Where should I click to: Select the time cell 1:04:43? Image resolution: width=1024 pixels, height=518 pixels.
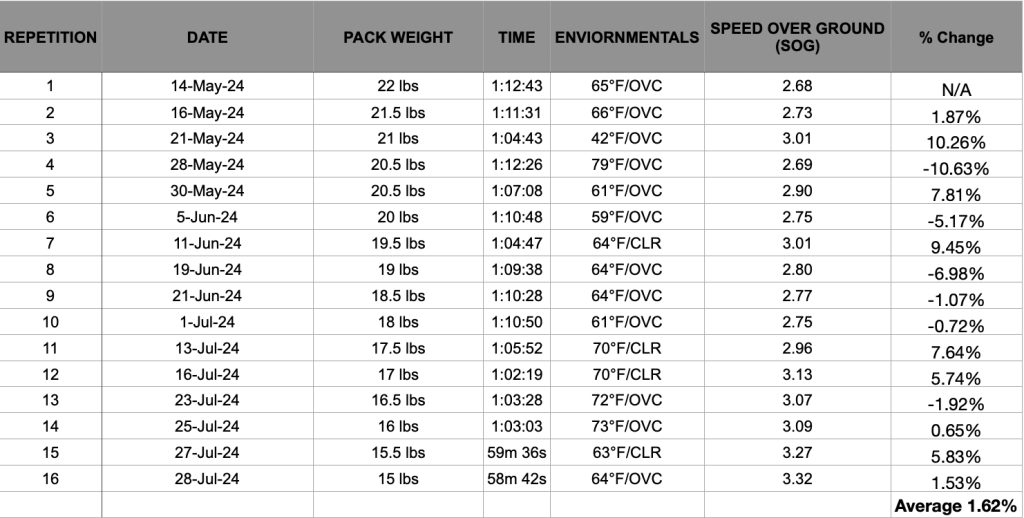[517, 138]
